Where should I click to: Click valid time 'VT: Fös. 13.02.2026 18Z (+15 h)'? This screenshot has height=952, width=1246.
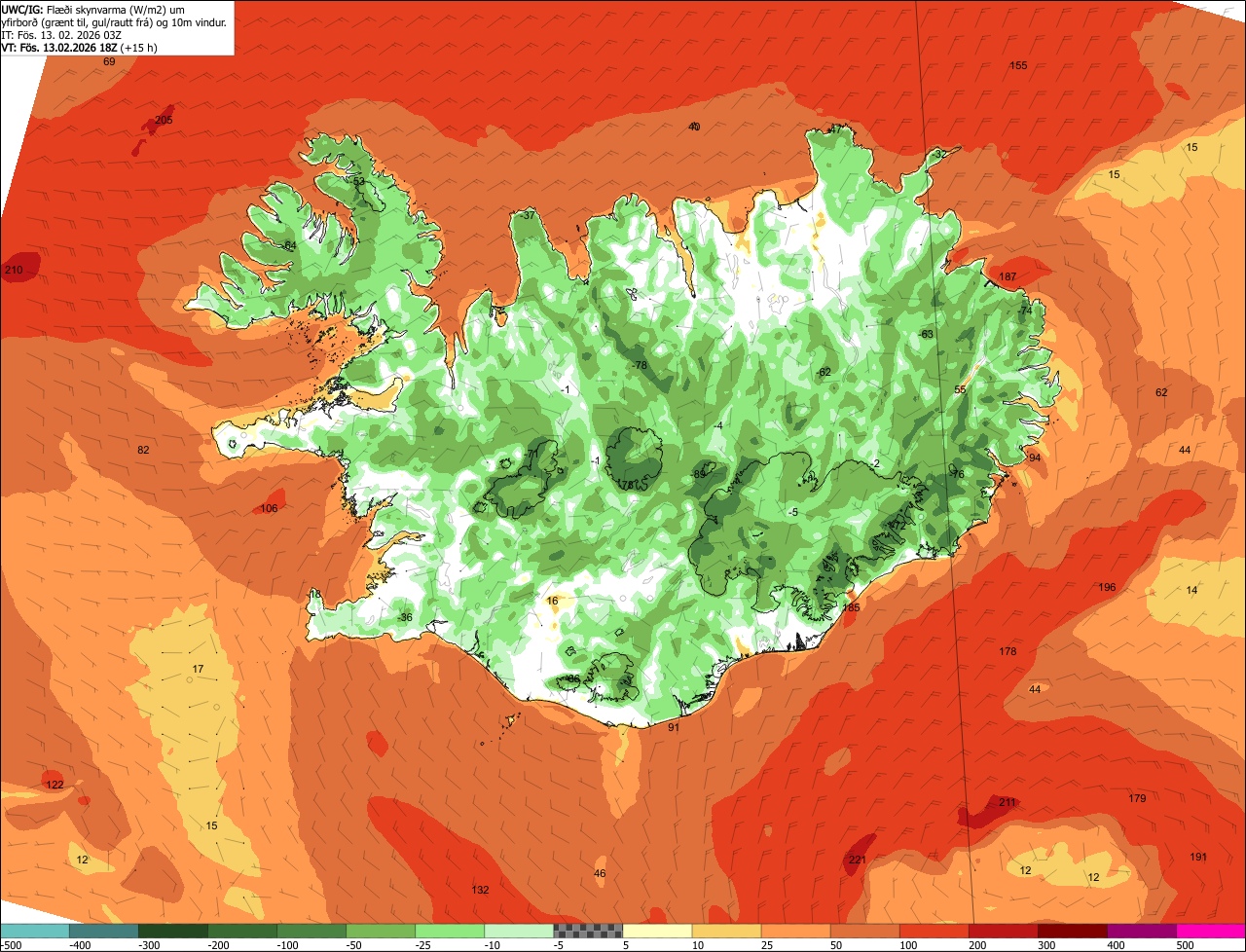tap(80, 48)
